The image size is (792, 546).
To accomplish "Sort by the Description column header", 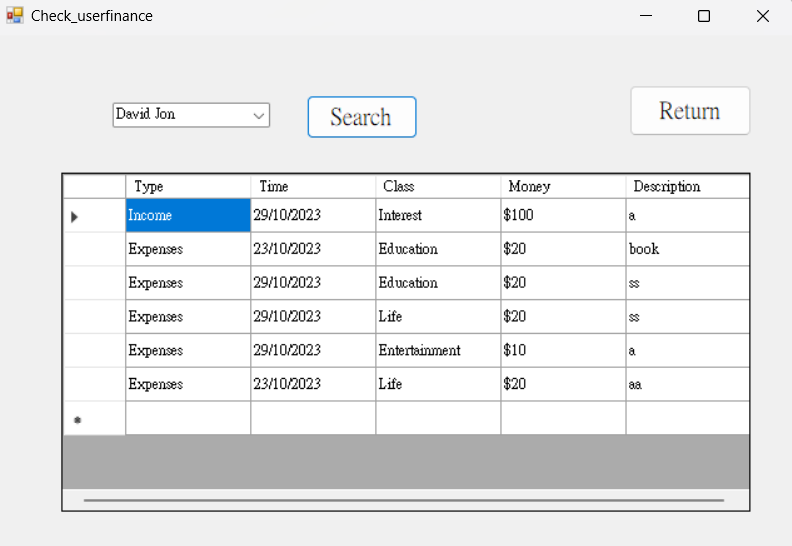I will pos(688,186).
